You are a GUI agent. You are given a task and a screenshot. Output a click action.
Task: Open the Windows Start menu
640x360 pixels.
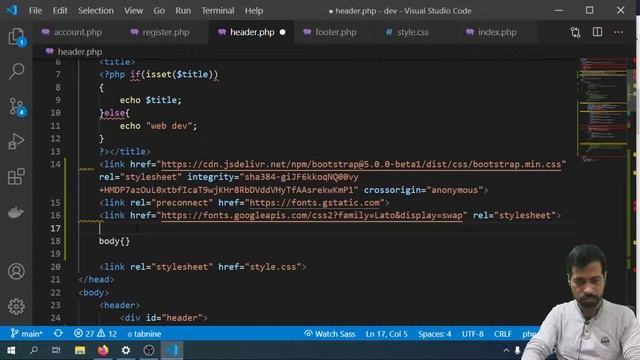point(11,350)
